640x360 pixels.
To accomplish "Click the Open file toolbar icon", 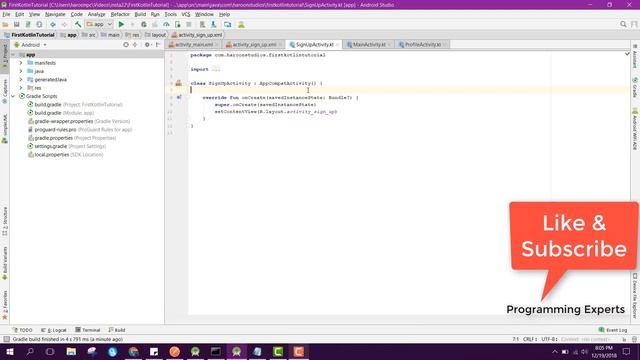I will coord(5,24).
